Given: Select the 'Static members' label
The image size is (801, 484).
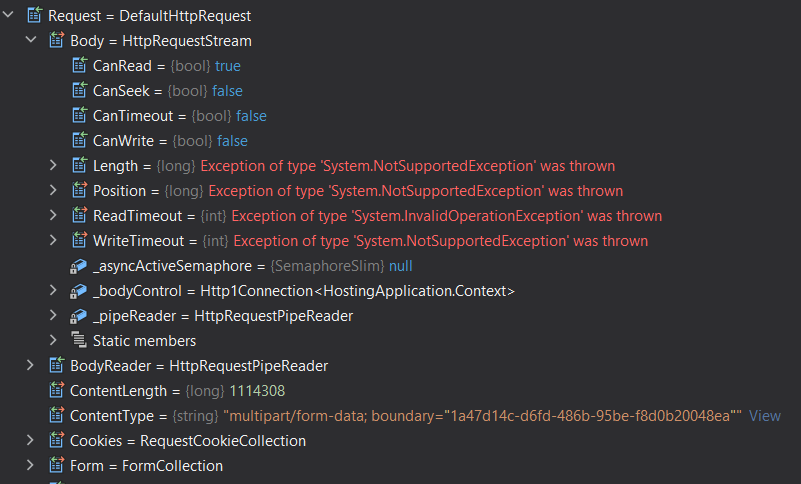Looking at the screenshot, I should [x=145, y=341].
